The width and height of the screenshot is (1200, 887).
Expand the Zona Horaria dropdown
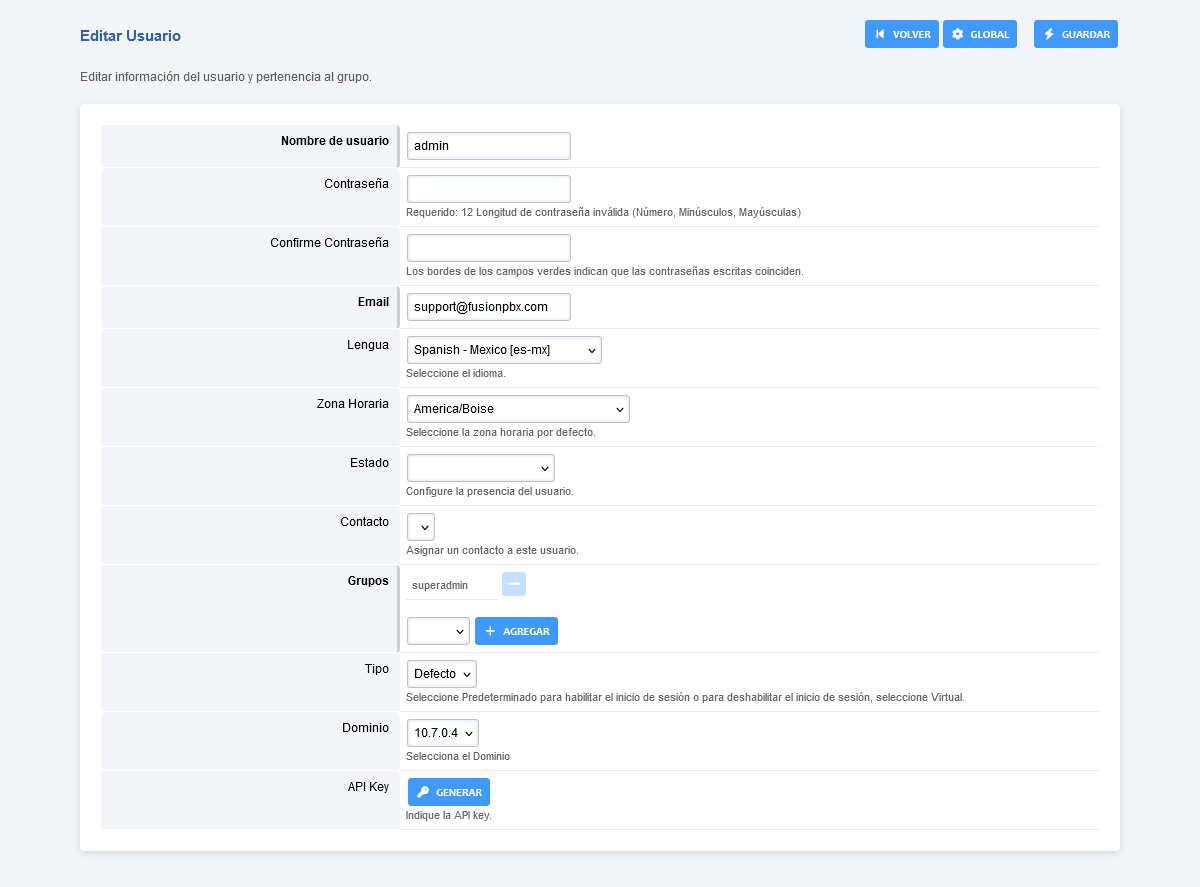518,409
